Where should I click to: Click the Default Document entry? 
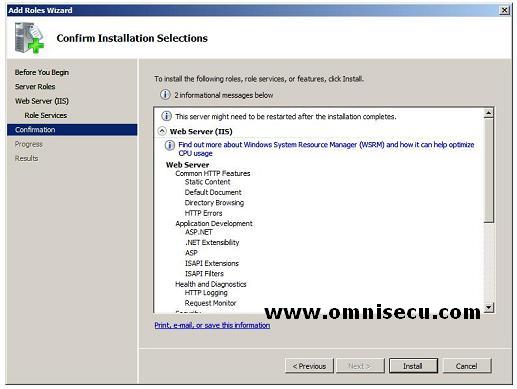(213, 192)
